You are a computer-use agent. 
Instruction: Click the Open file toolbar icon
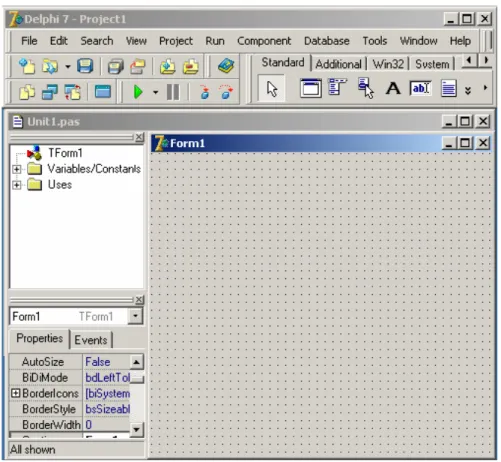pos(50,66)
